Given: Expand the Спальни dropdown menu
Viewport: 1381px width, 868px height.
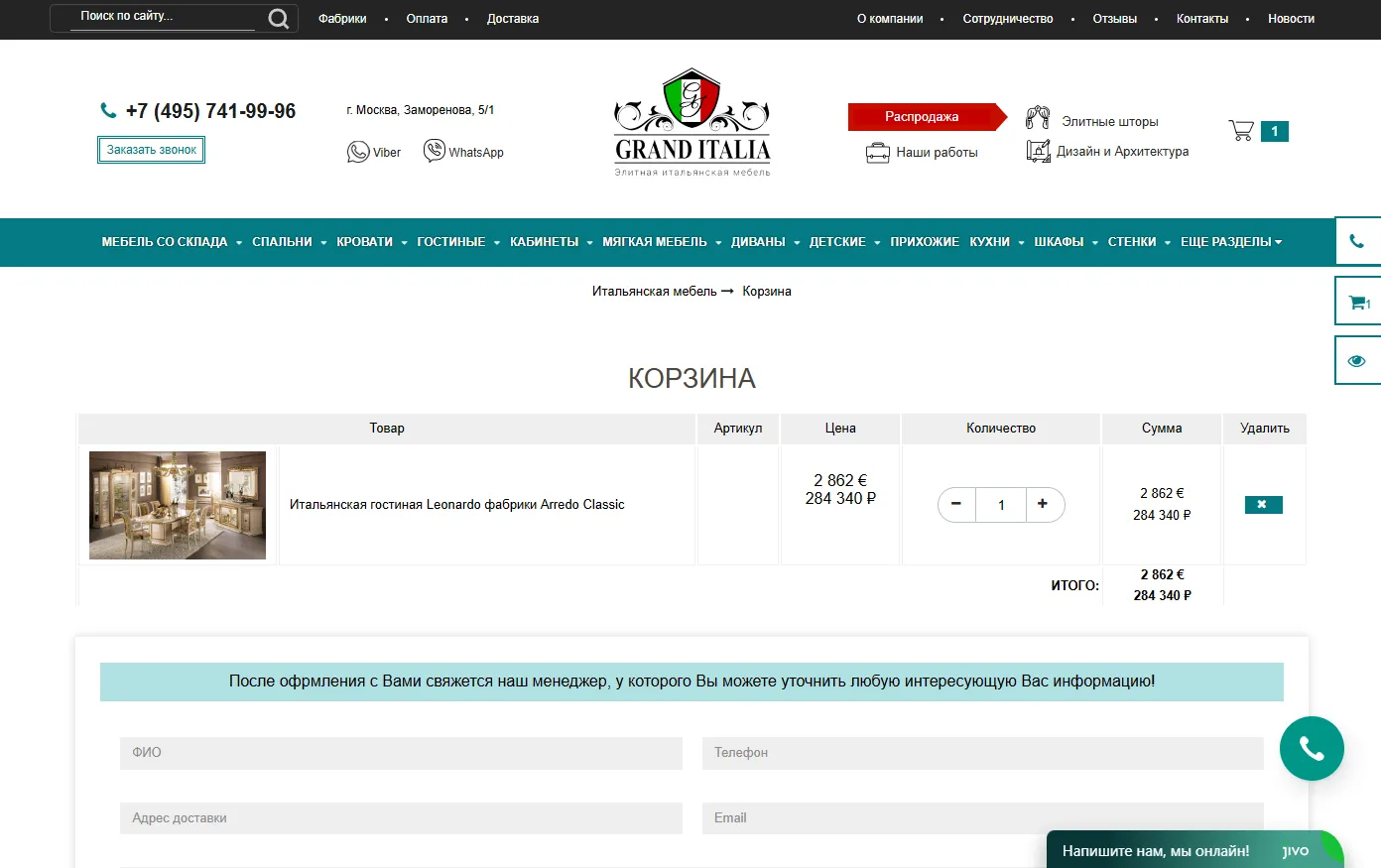Looking at the screenshot, I should pyautogui.click(x=289, y=242).
